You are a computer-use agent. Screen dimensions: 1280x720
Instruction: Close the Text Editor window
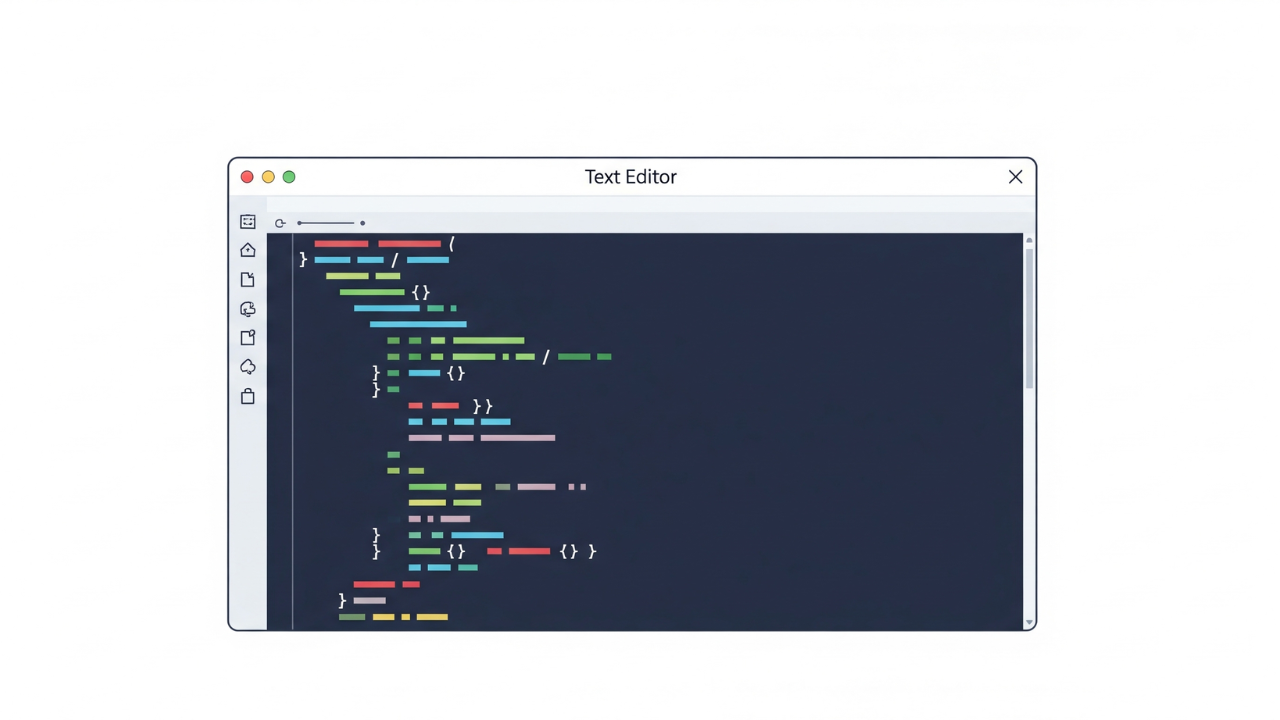(1015, 177)
